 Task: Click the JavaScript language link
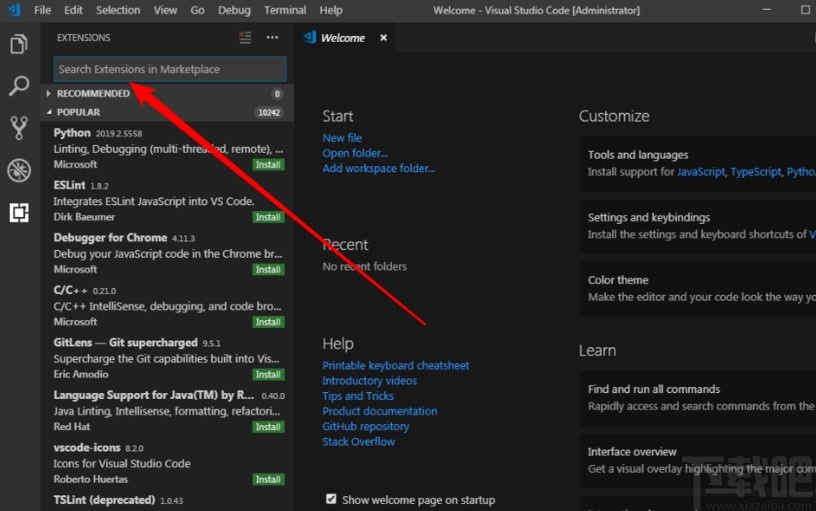tap(700, 172)
